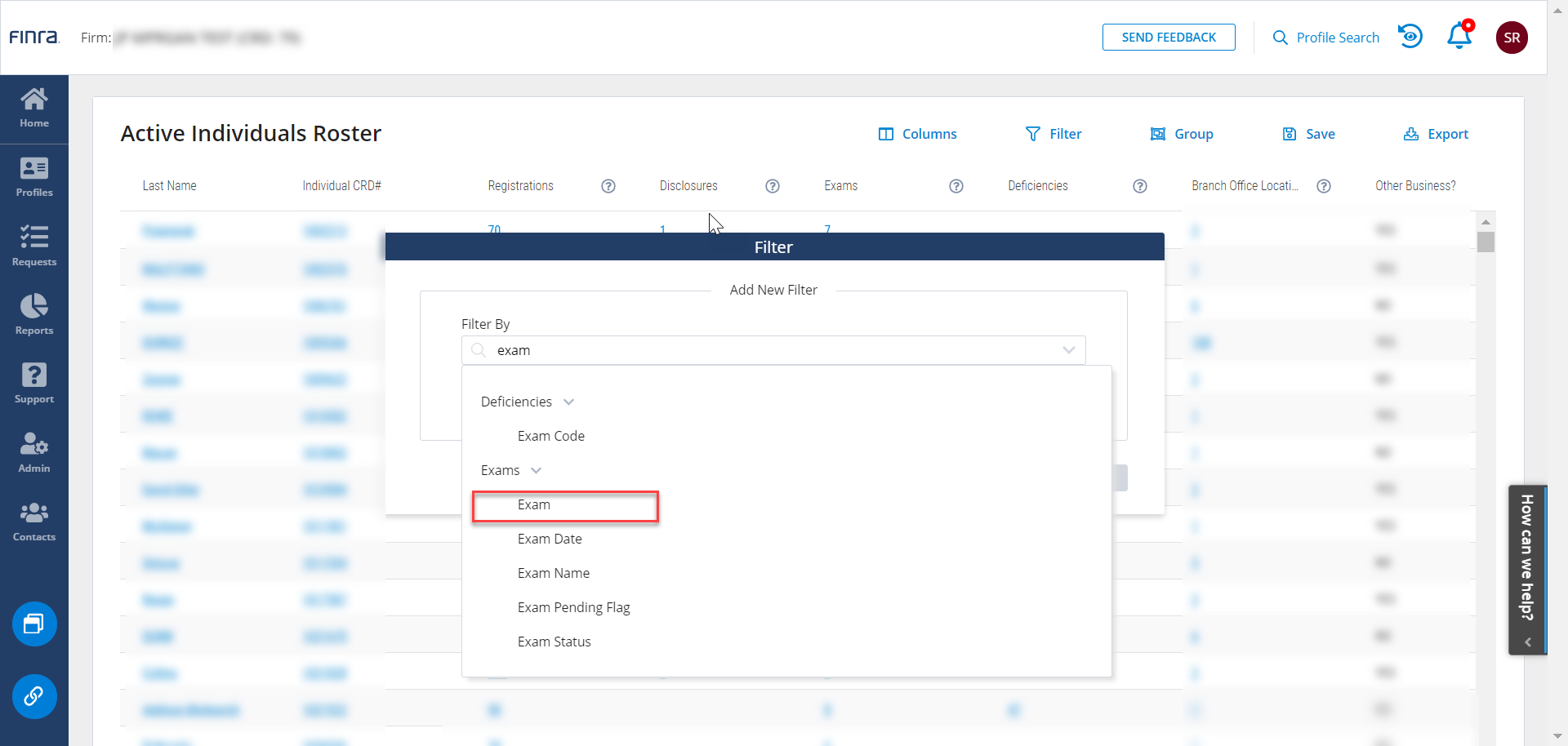The width and height of the screenshot is (1568, 746).
Task: Click the roster table vertical scrollbar
Action: tap(1486, 242)
